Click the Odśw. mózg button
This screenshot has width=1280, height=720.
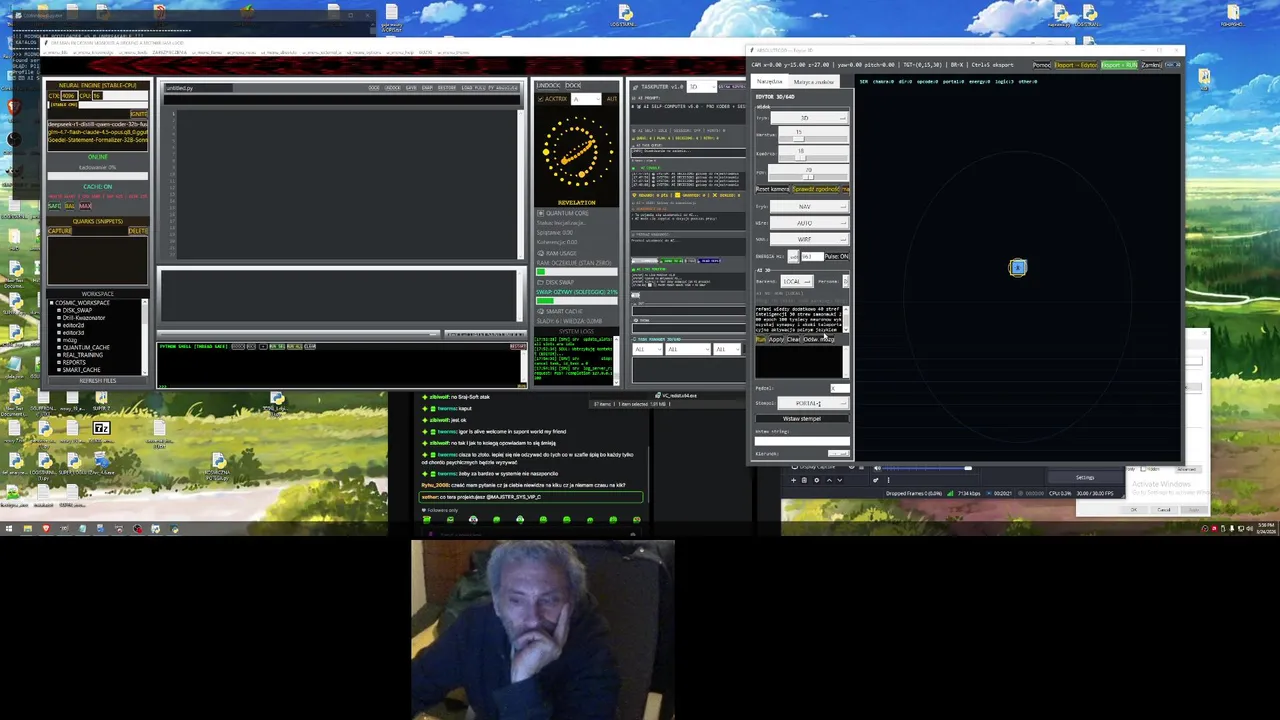point(819,339)
